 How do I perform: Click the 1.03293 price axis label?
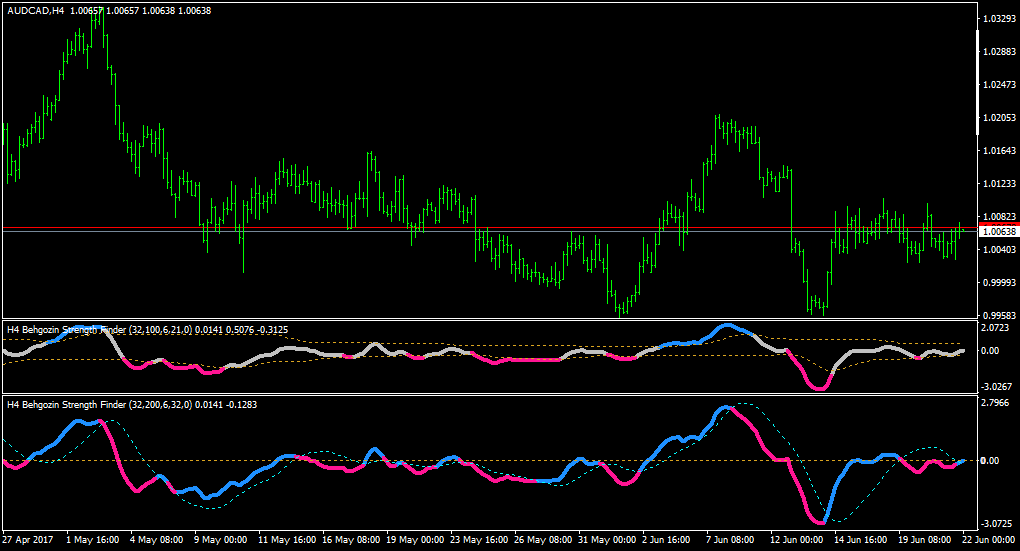pyautogui.click(x=999, y=19)
